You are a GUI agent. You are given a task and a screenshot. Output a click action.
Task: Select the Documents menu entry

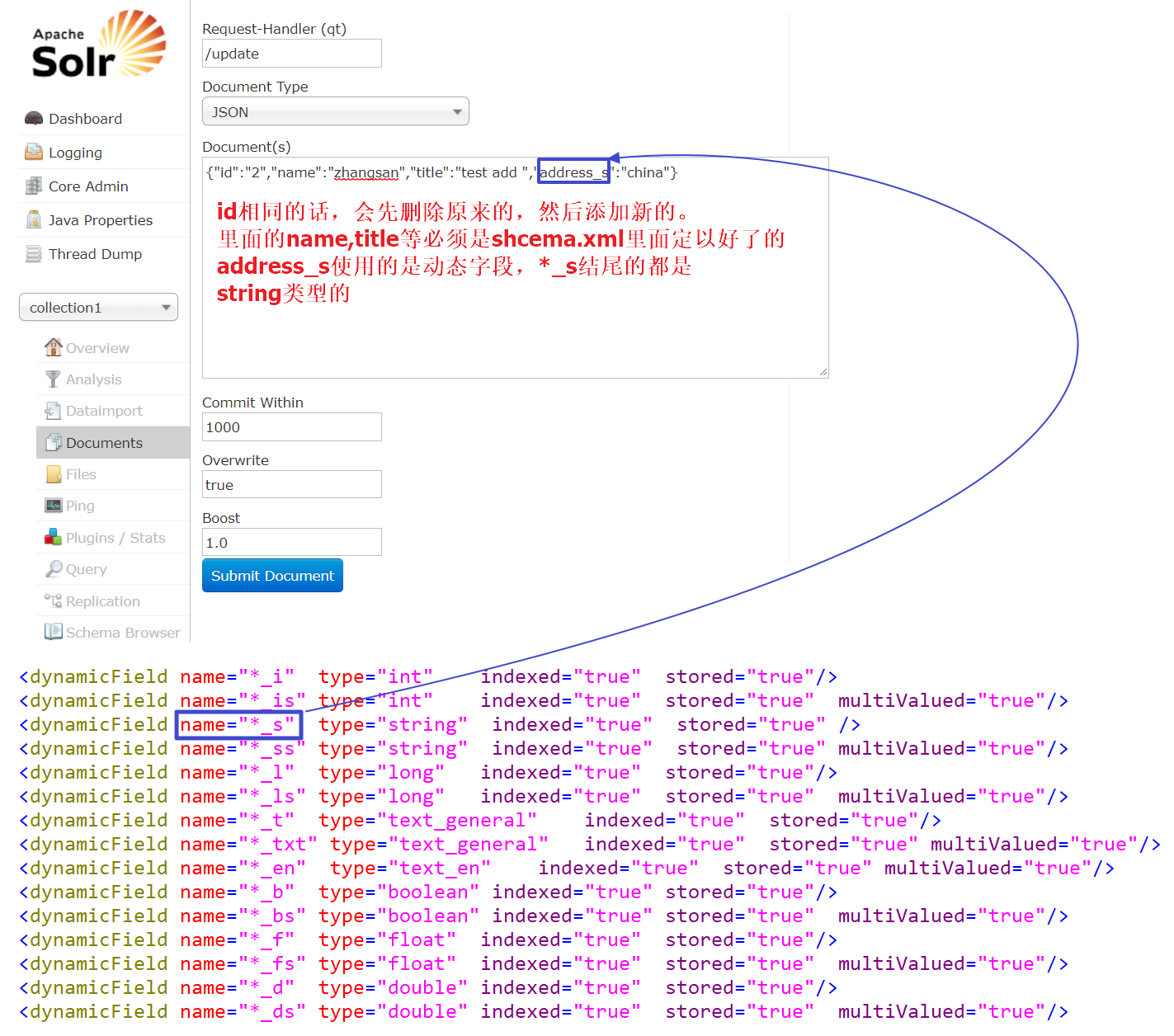[113, 442]
